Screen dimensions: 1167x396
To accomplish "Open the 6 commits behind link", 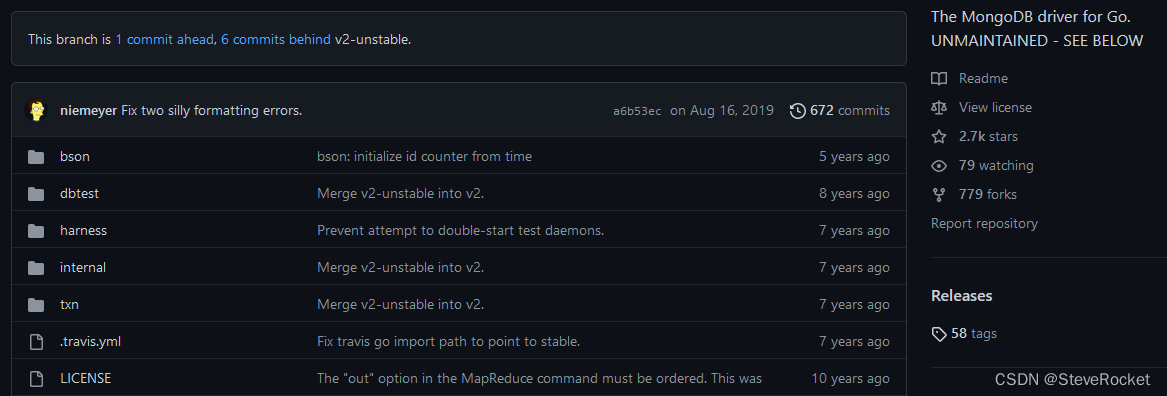I will (x=276, y=39).
